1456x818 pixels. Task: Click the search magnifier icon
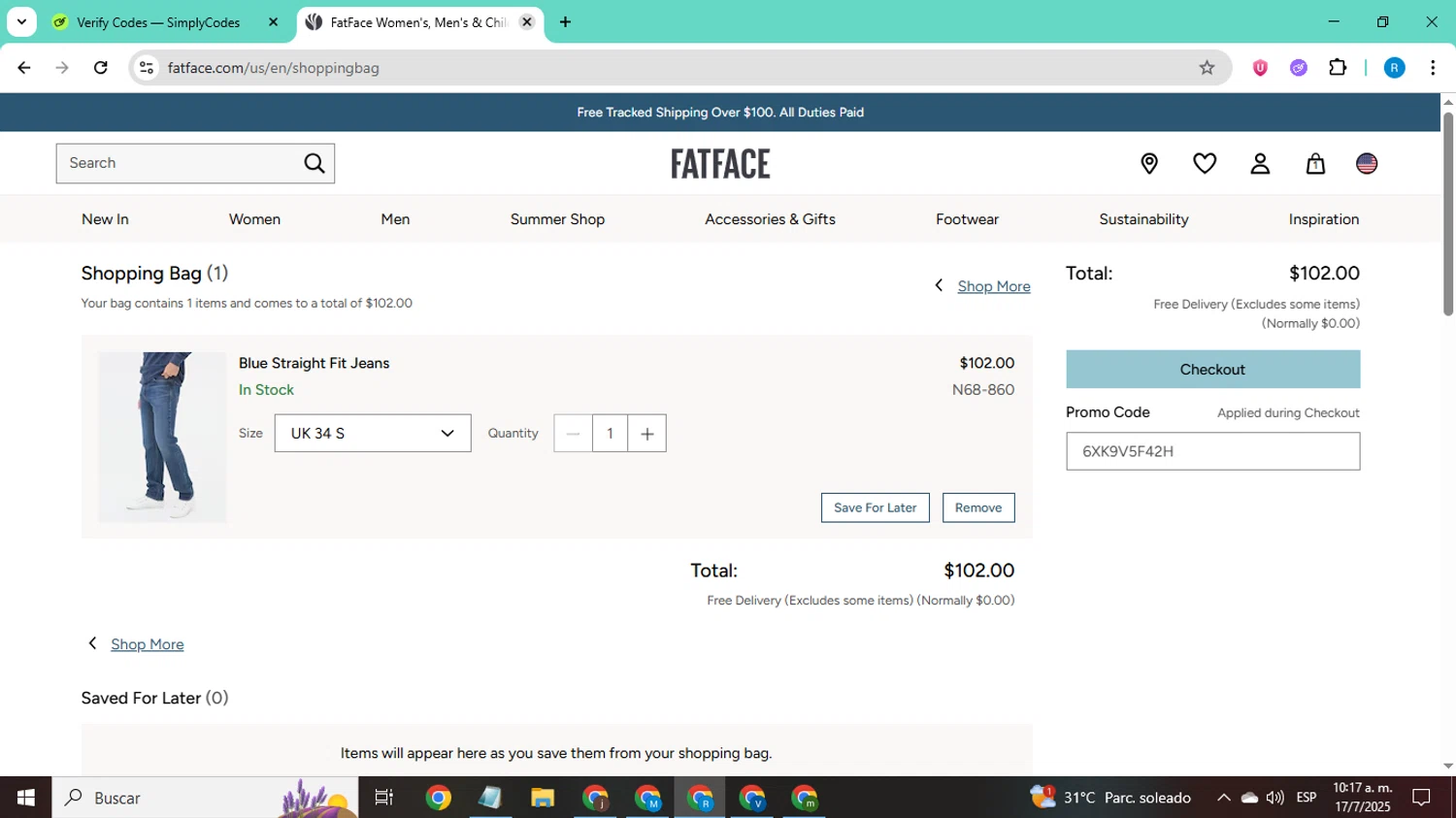click(x=314, y=163)
